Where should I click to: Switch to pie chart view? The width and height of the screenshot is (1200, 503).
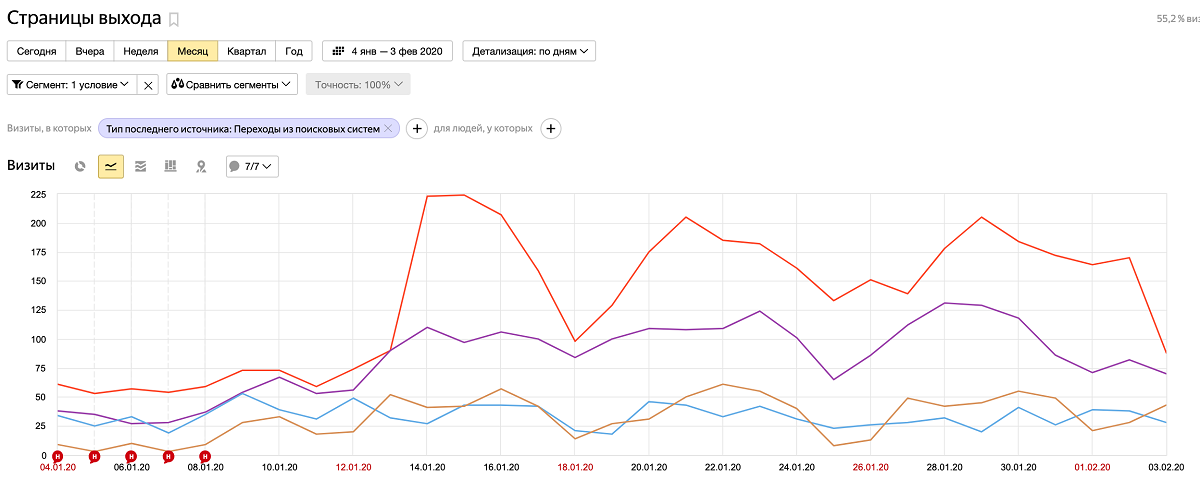coord(80,166)
